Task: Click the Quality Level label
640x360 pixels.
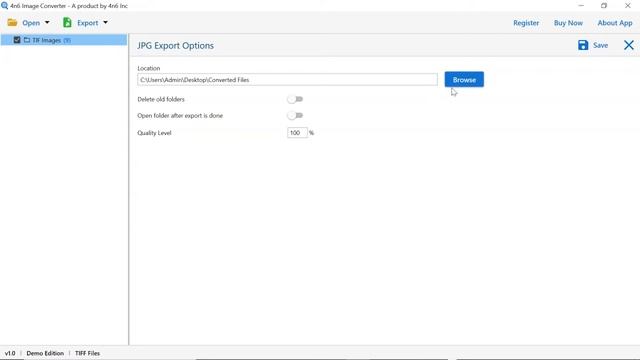Action: coord(154,133)
